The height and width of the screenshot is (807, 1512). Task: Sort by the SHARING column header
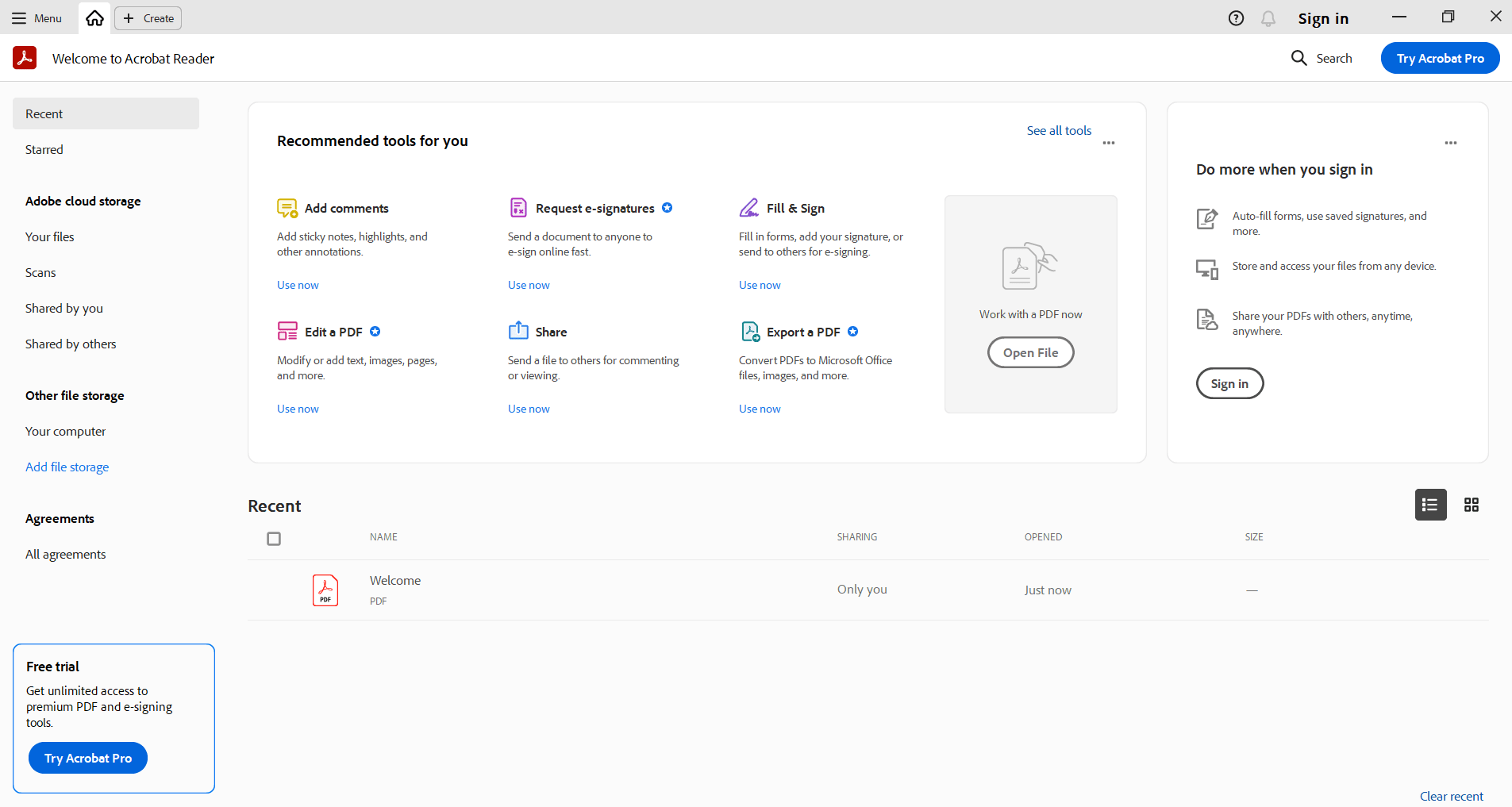click(857, 537)
